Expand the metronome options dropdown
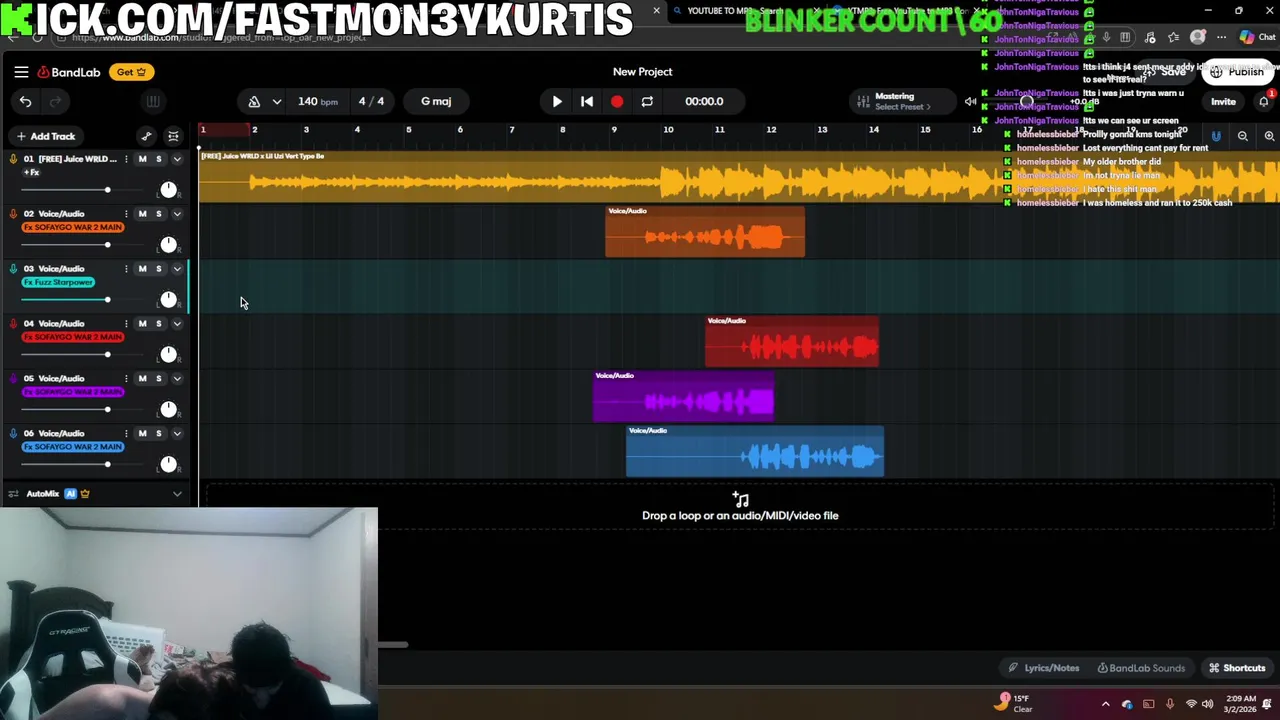 click(x=277, y=101)
